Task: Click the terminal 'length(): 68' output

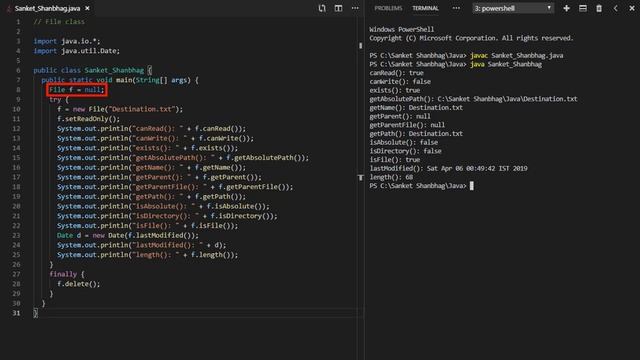Action: pyautogui.click(x=391, y=177)
